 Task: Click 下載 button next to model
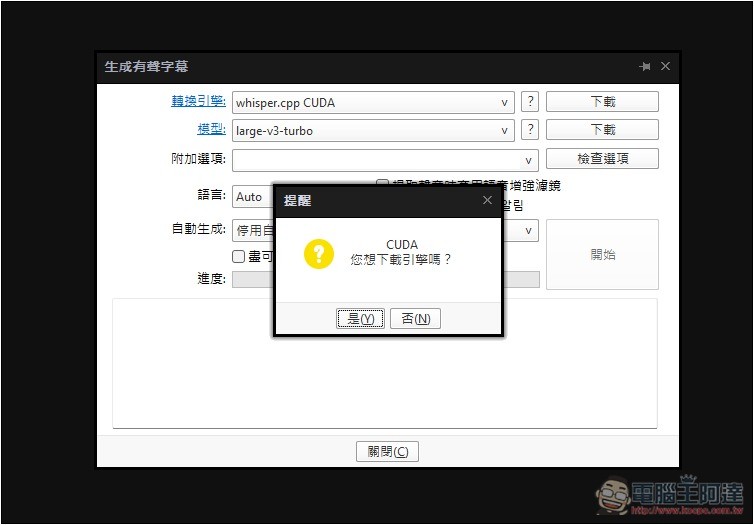point(603,129)
